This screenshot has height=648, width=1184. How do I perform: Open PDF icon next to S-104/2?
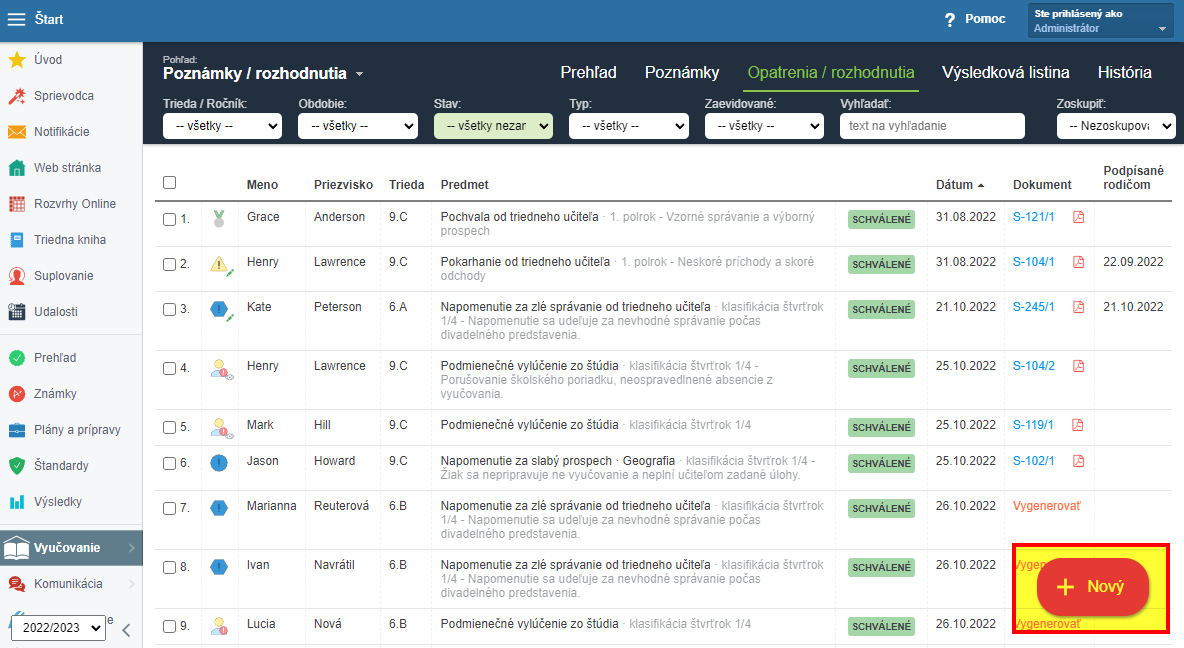click(1078, 366)
